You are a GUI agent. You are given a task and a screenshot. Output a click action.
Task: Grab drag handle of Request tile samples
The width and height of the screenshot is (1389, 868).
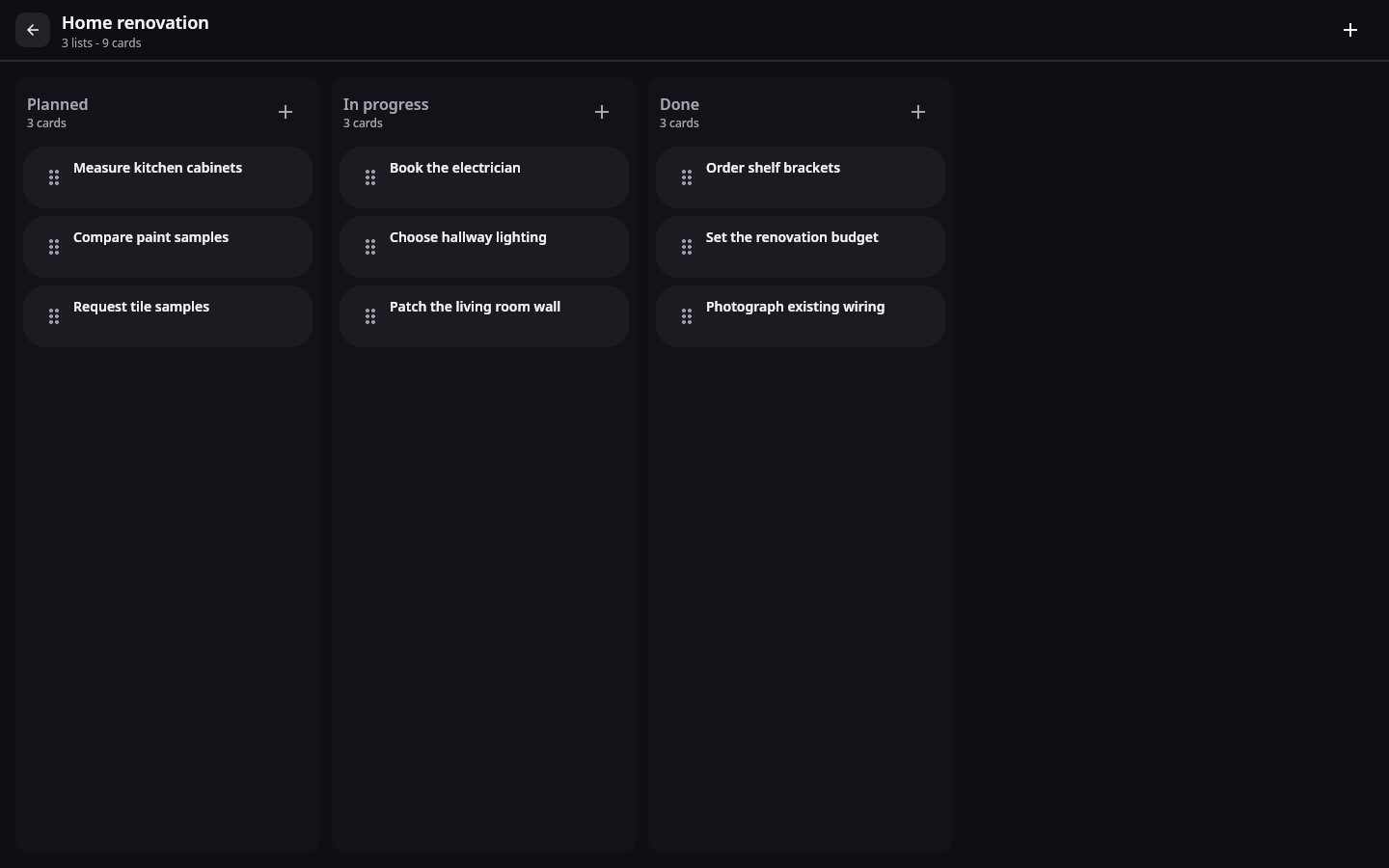[x=54, y=316]
